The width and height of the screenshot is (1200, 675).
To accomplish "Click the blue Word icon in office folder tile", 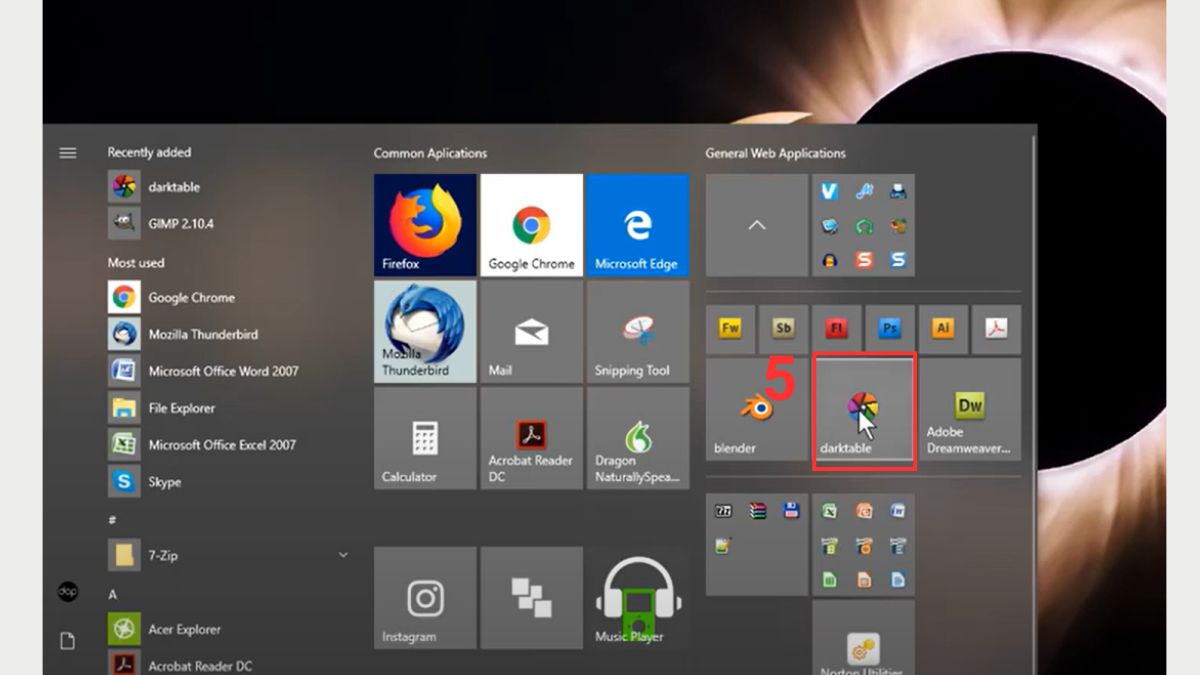I will tap(898, 511).
